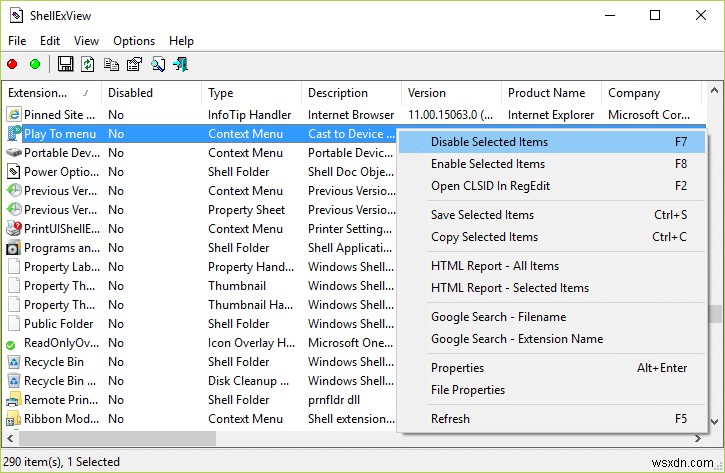Select HTML Report - All Items
This screenshot has width=725, height=473.
(x=552, y=266)
